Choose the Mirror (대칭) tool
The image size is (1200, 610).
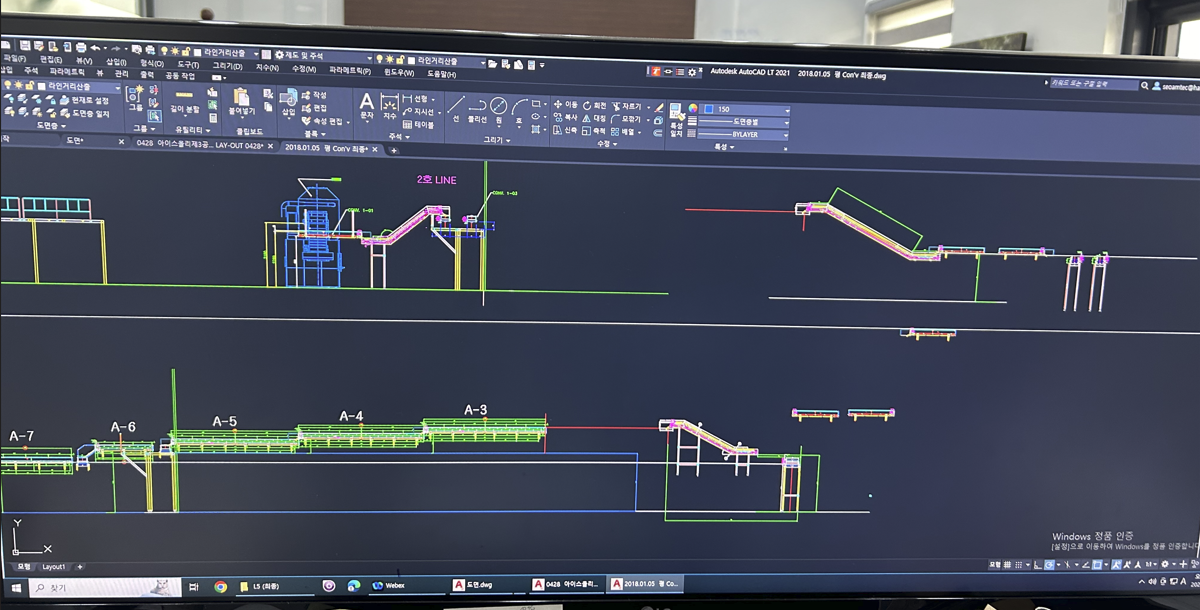595,118
